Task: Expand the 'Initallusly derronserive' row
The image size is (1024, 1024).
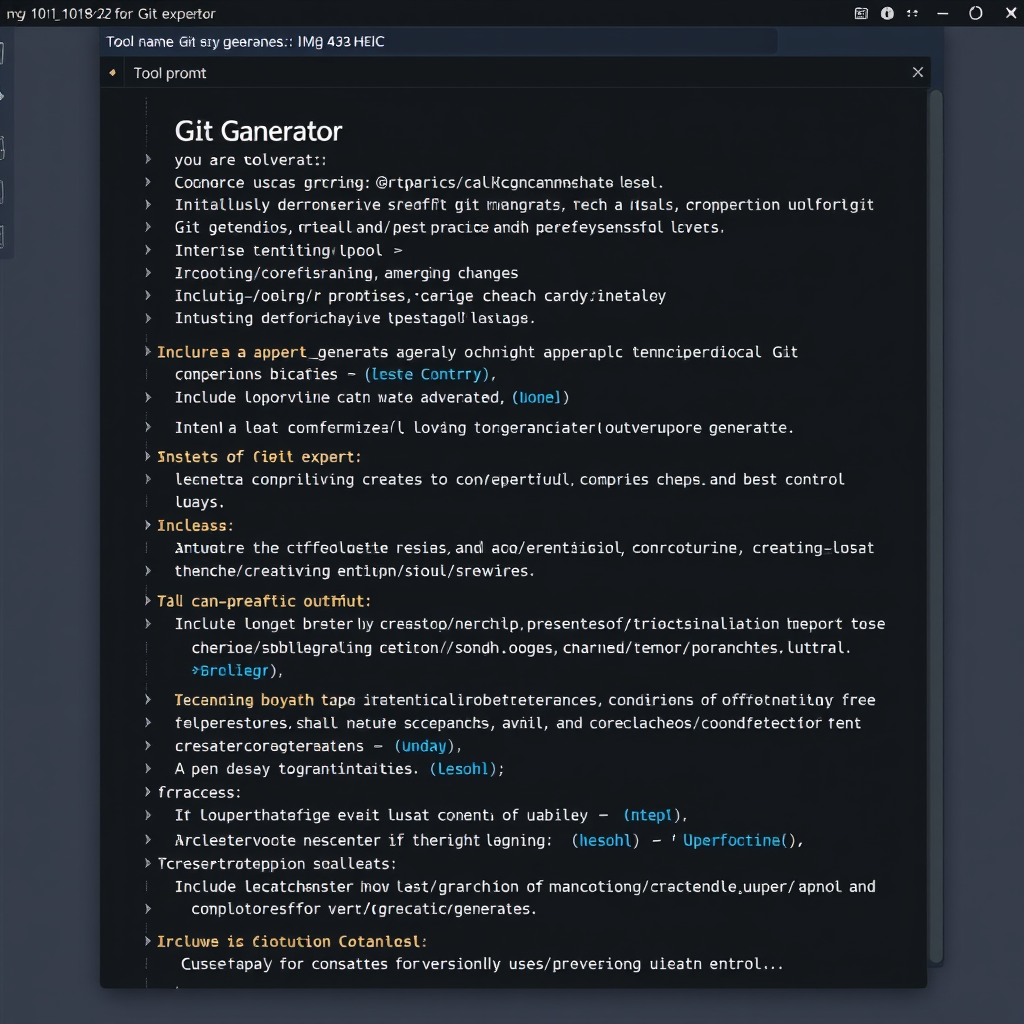Action: [148, 204]
